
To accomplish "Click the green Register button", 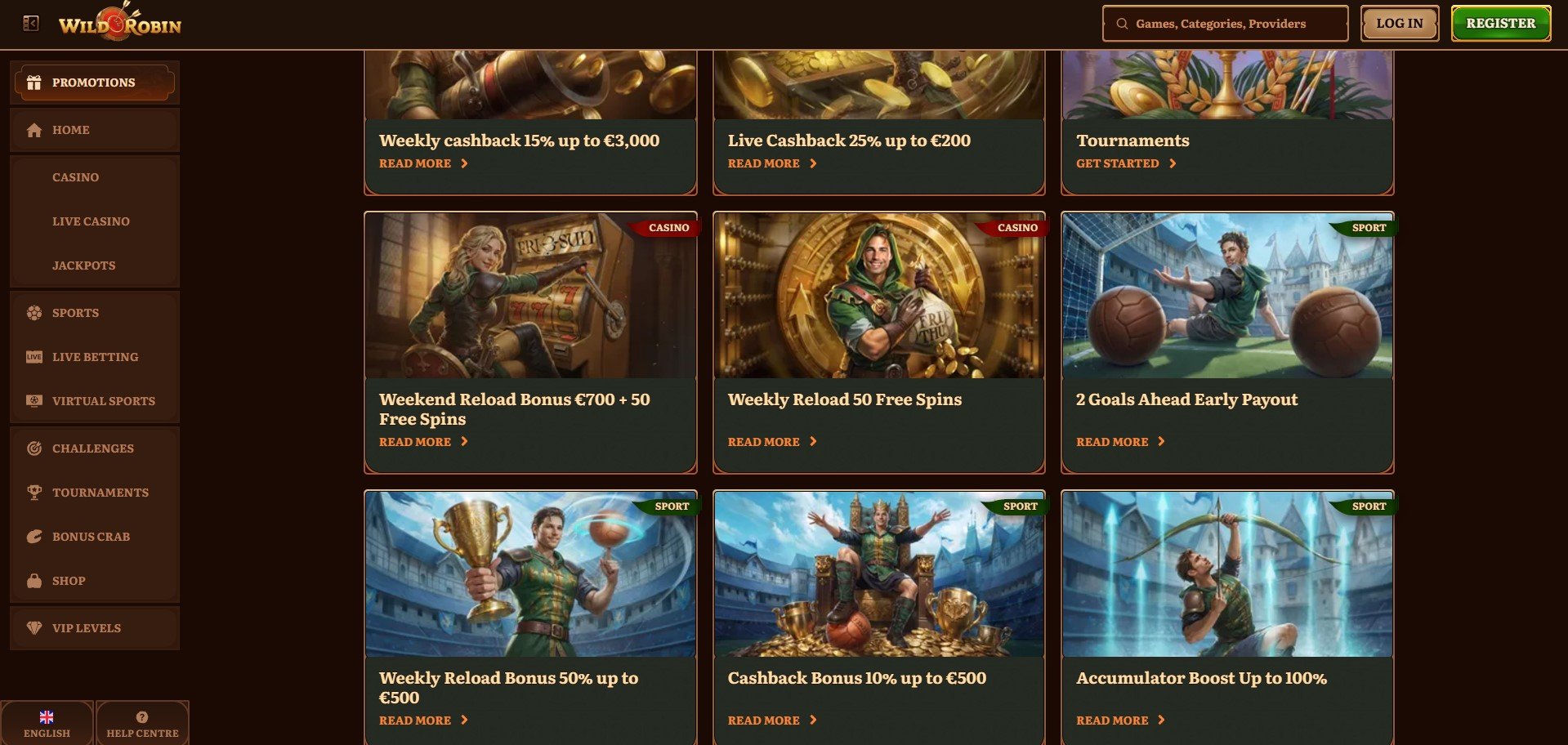I will 1501,24.
